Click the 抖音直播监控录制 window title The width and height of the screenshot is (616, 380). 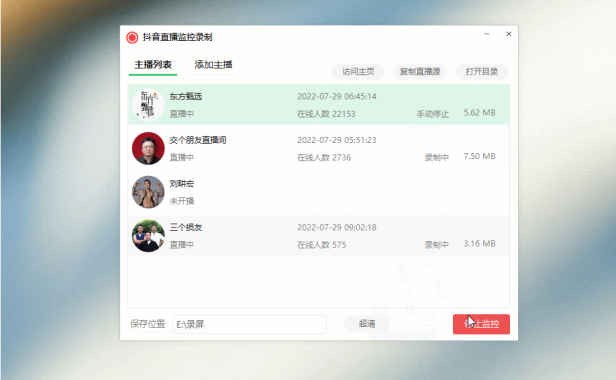coord(178,37)
